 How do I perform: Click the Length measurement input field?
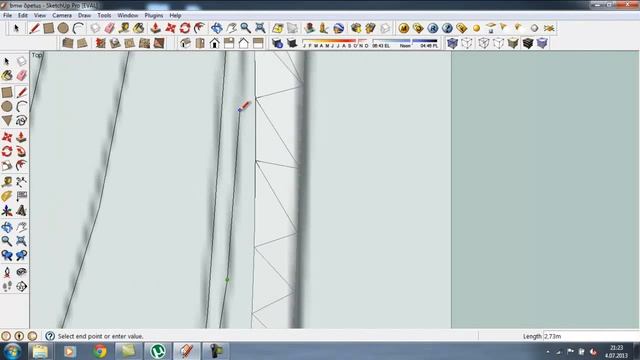(x=591, y=336)
